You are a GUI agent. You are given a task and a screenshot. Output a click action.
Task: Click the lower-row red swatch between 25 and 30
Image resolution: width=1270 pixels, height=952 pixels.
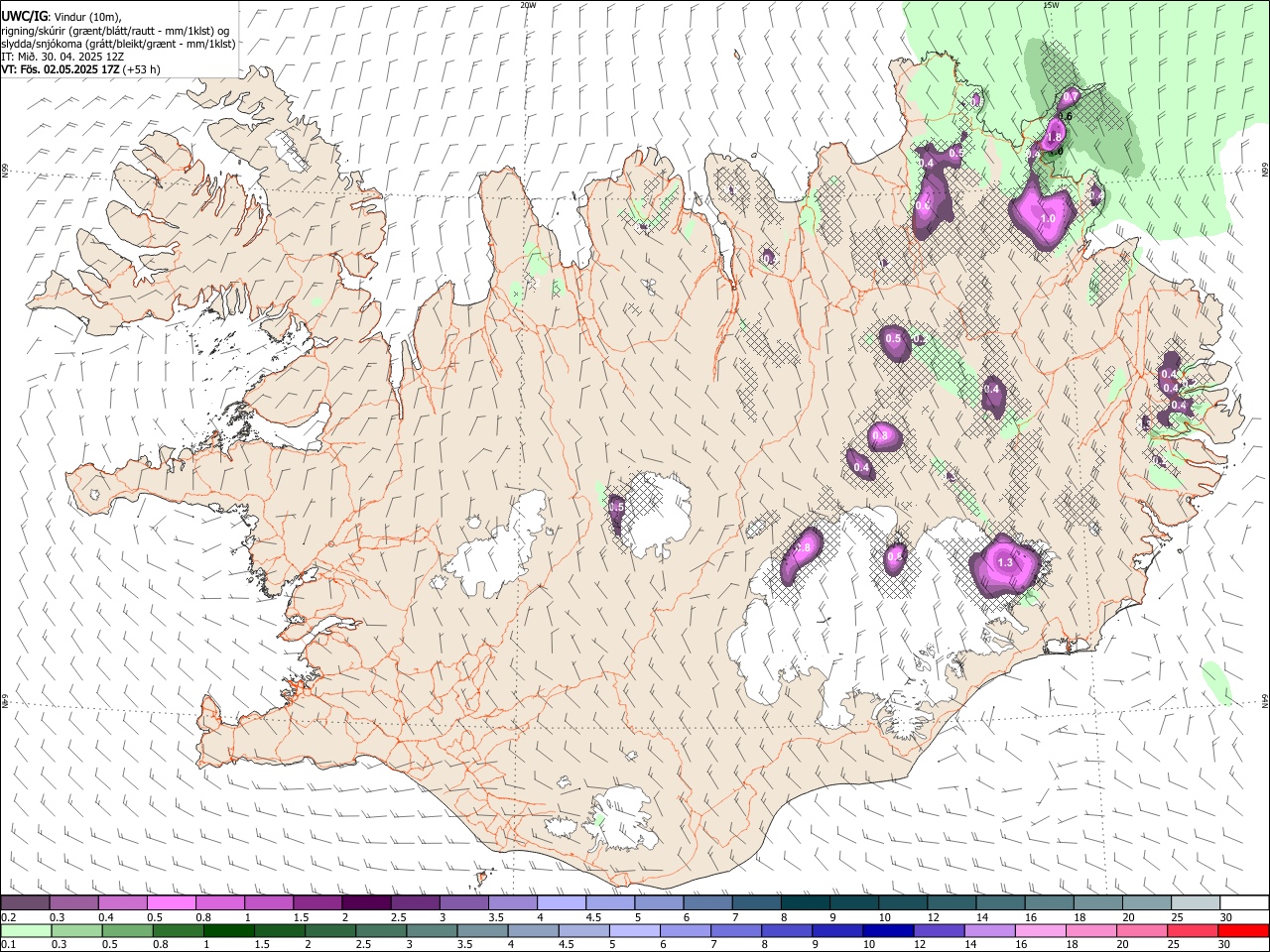click(x=1194, y=930)
